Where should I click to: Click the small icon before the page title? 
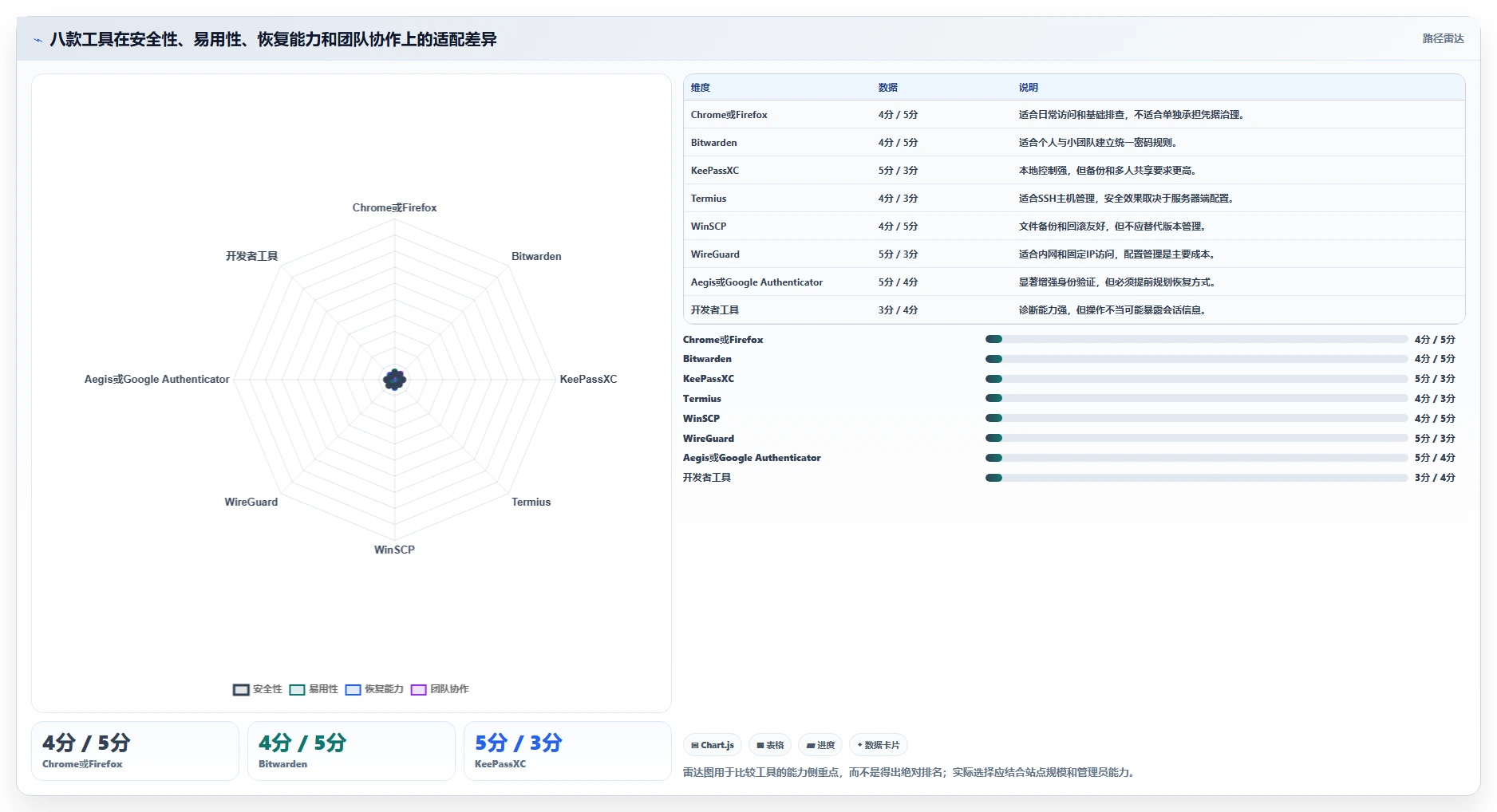tap(38, 40)
